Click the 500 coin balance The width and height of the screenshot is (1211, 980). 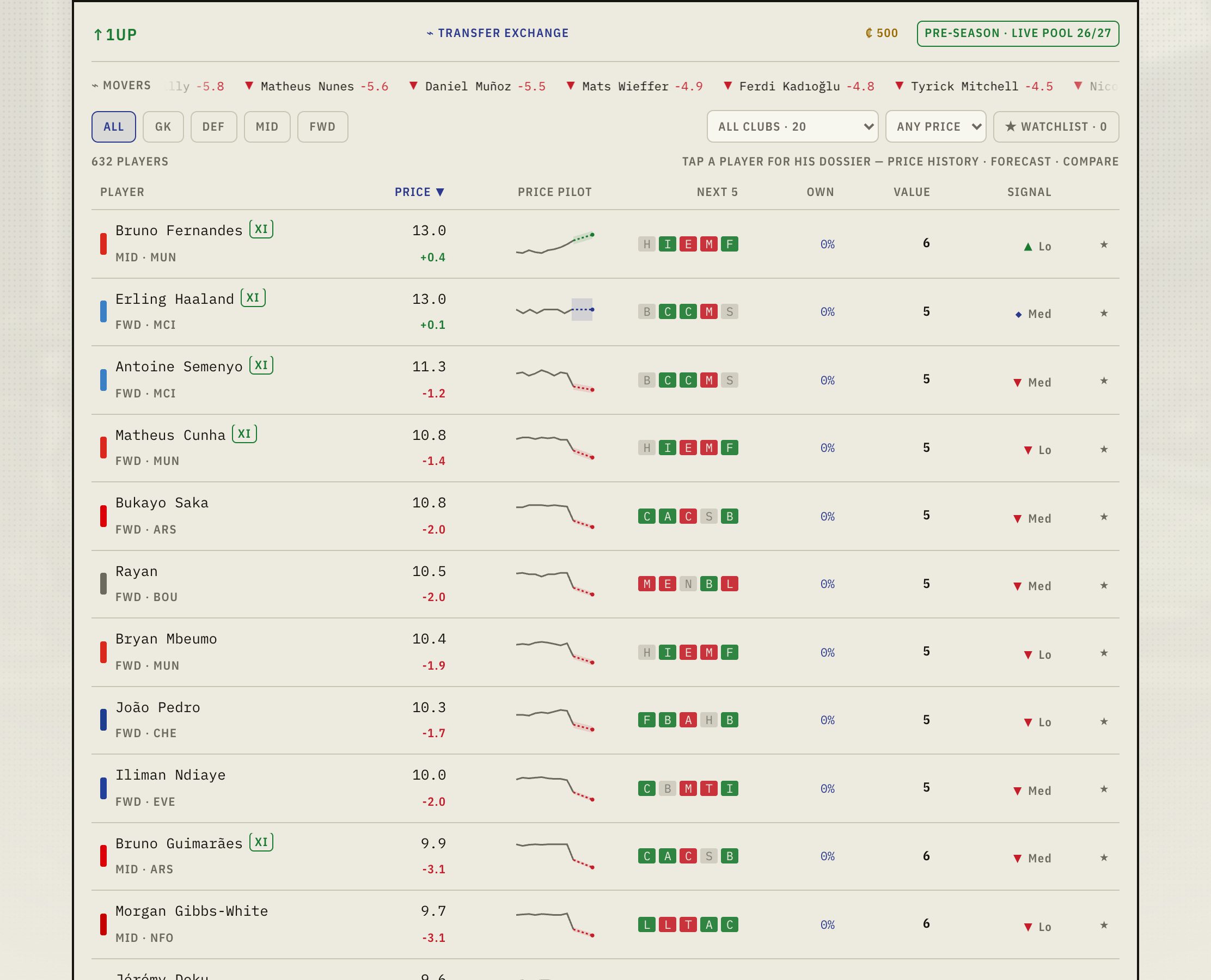pos(881,33)
